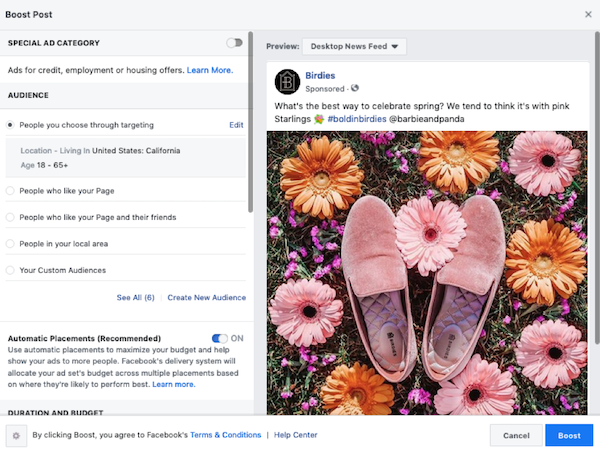Open Learn more about automatic placements
600x453 pixels.
[x=174, y=384]
